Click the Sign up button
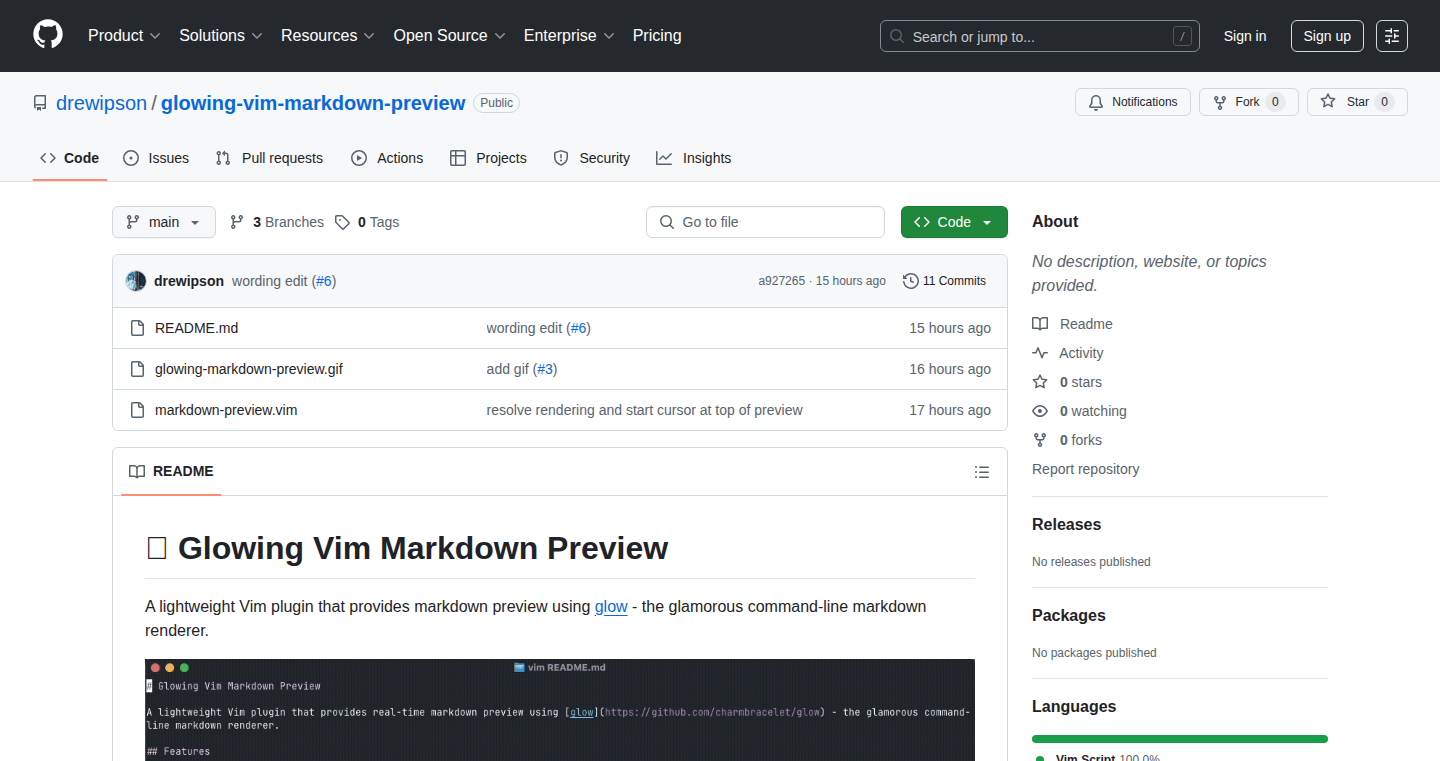The image size is (1440, 761). (1327, 36)
